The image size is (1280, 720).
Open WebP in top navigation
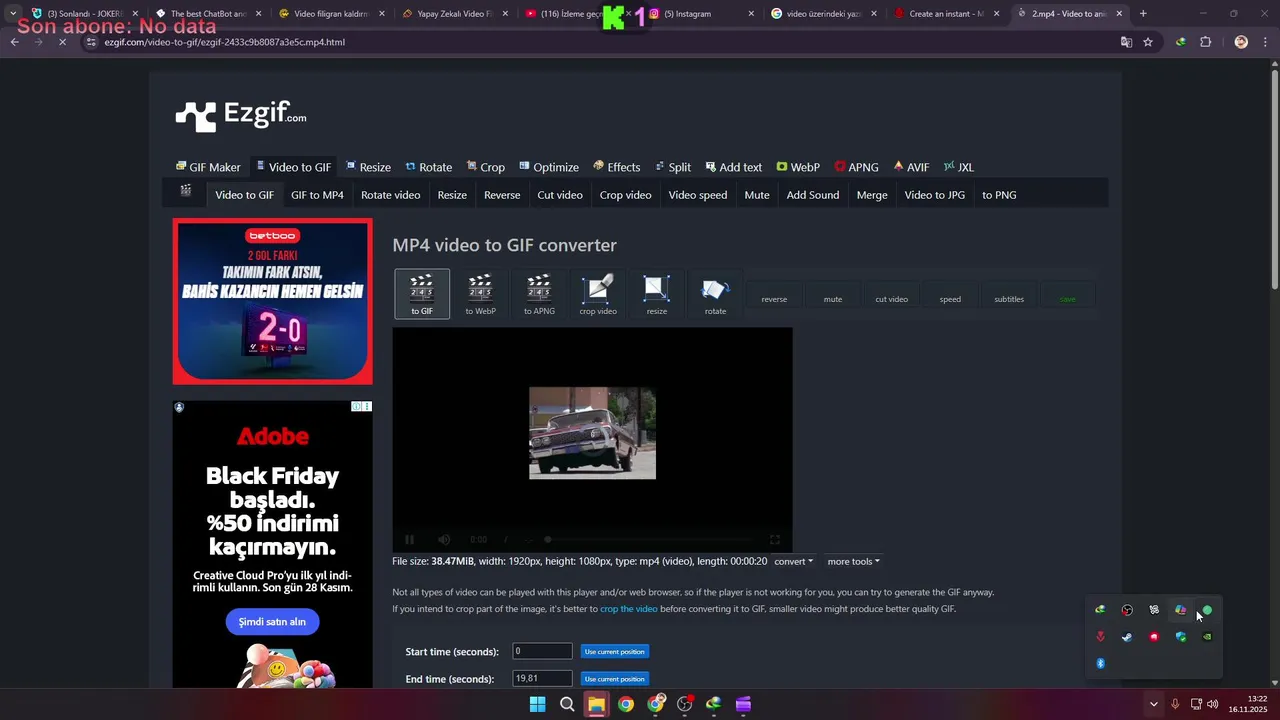click(798, 167)
